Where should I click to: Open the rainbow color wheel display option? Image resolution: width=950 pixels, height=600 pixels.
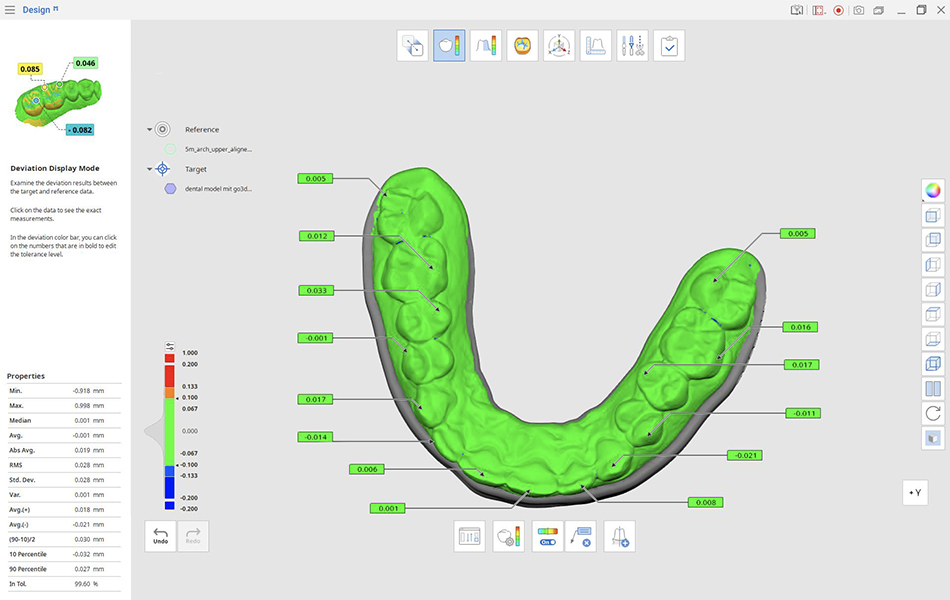click(932, 190)
